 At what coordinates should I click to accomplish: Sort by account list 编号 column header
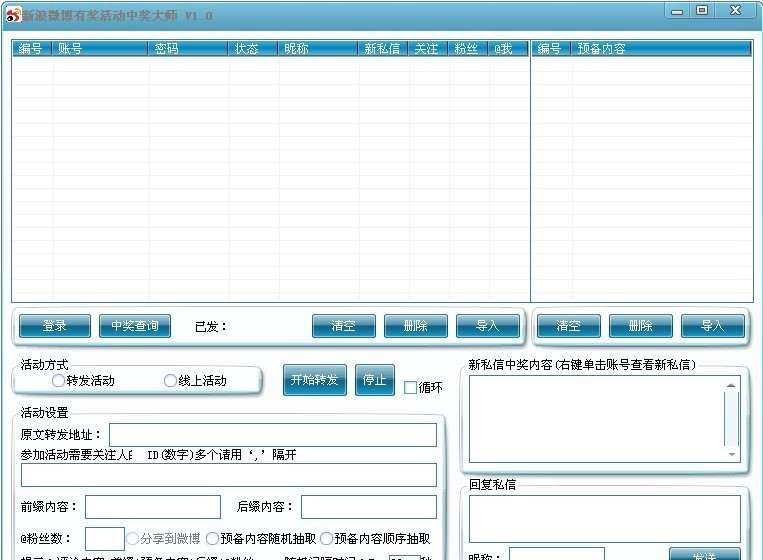click(x=31, y=49)
